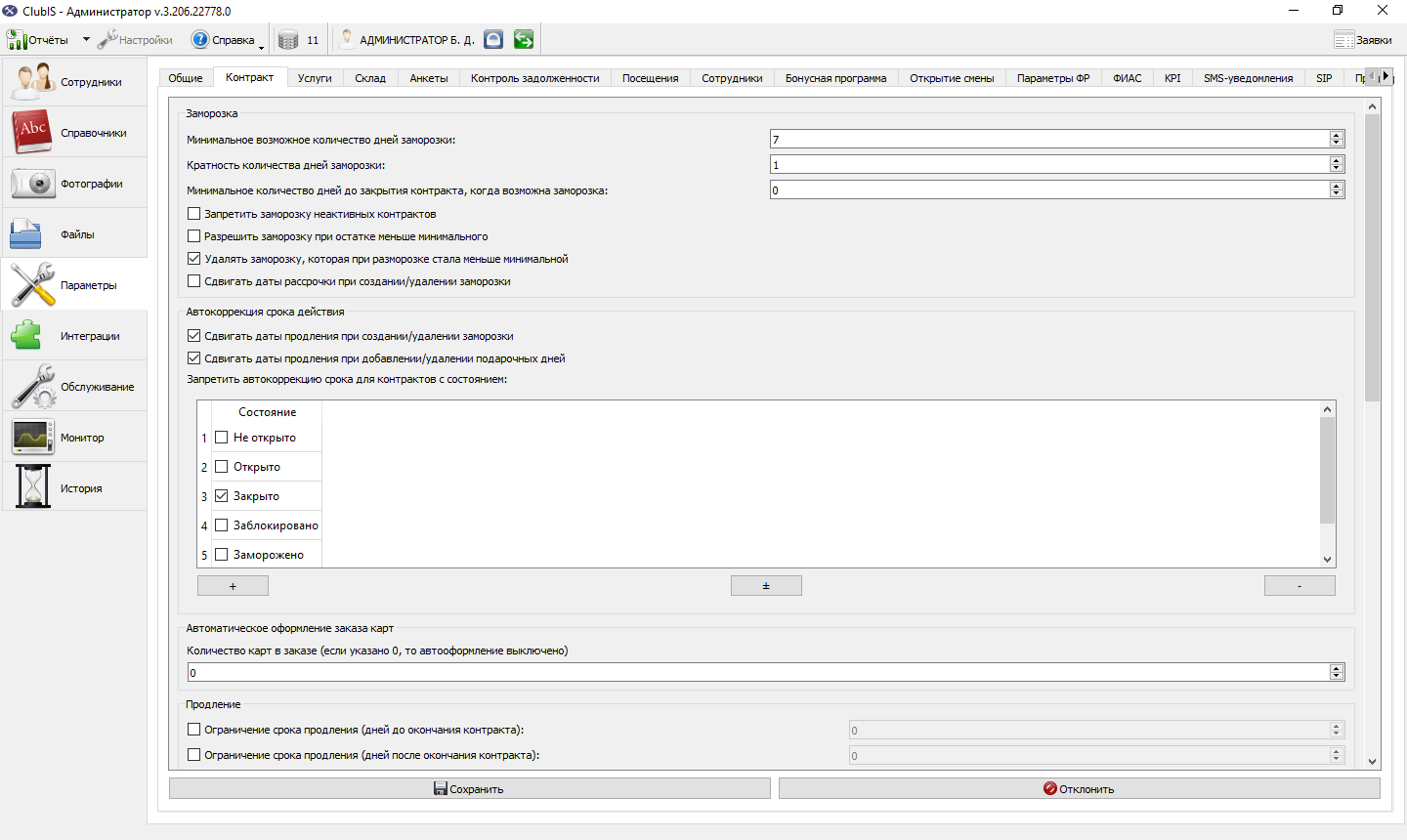
Task: Click the Настройки wrench icon
Action: point(107,39)
